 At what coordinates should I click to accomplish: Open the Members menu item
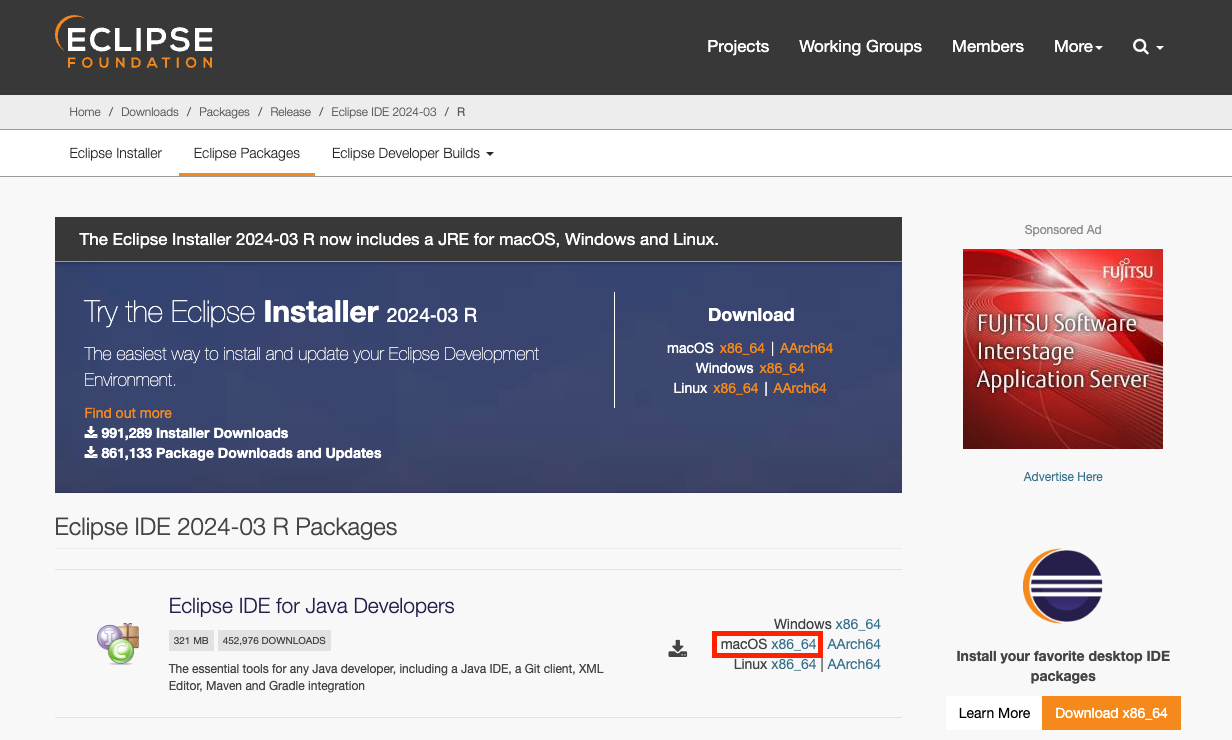coord(988,46)
